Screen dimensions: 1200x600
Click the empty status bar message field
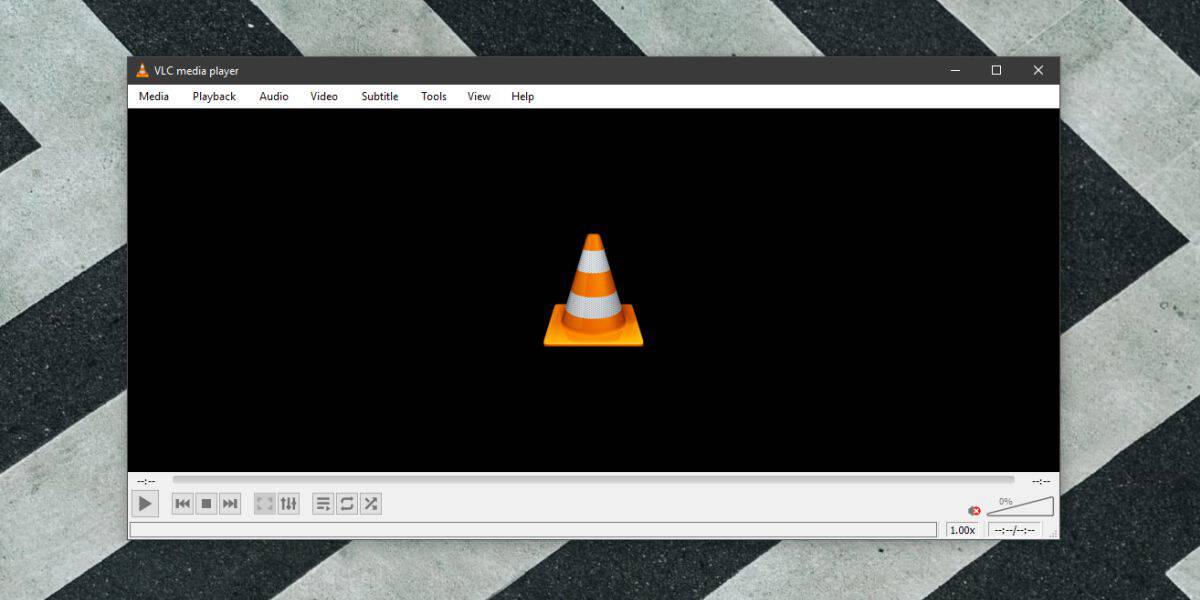click(534, 530)
